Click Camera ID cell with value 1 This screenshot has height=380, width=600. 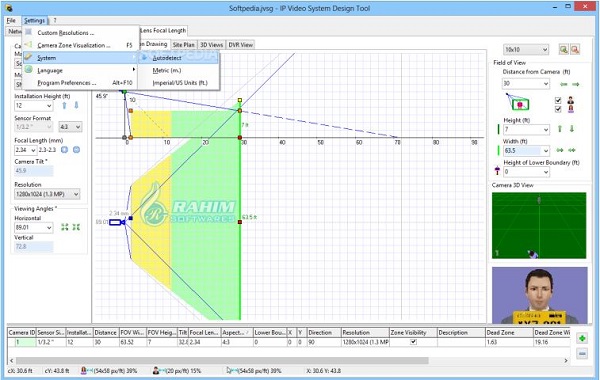tap(22, 342)
